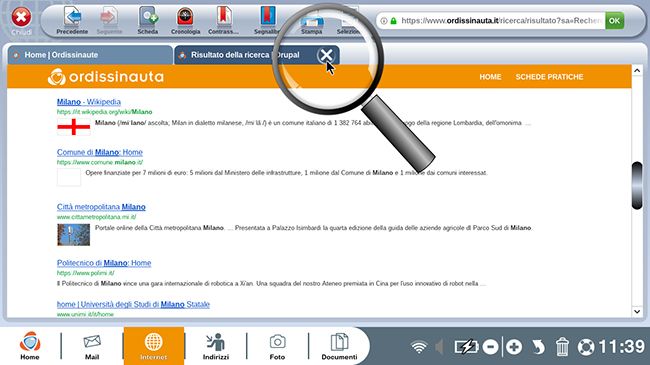Image resolution: width=650 pixels, height=365 pixels.
Task: Click the Città metropolitana thumbnail image
Action: pos(73,235)
